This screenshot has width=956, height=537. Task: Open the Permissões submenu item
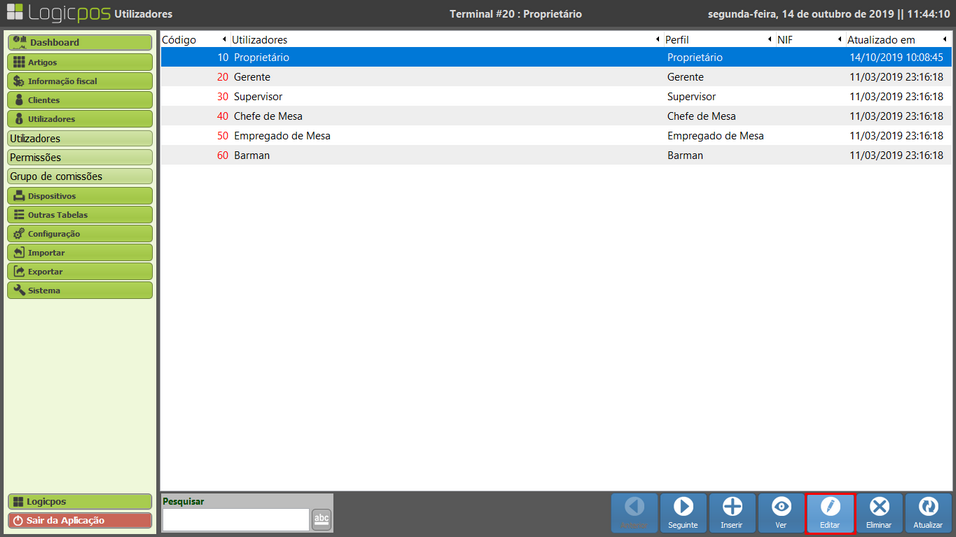coord(80,158)
